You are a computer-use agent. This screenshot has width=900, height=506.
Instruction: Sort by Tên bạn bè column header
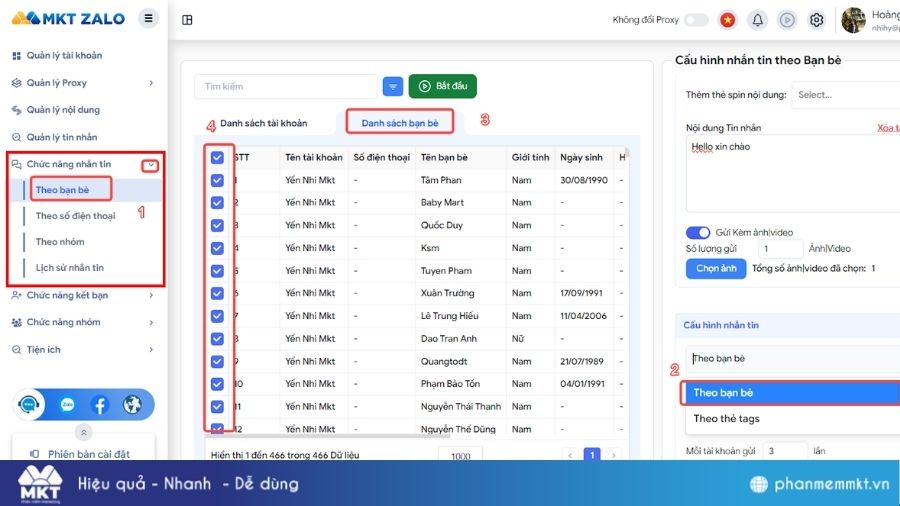(x=444, y=157)
